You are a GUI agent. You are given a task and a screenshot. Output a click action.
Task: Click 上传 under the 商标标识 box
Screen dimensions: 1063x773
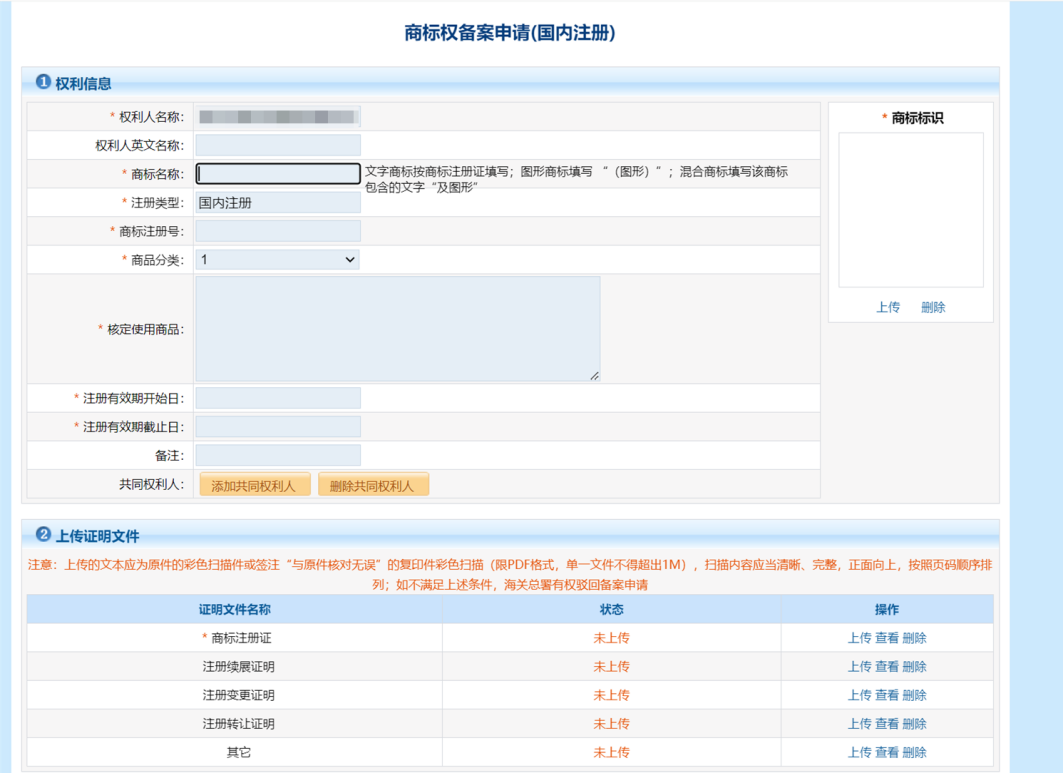pyautogui.click(x=888, y=307)
